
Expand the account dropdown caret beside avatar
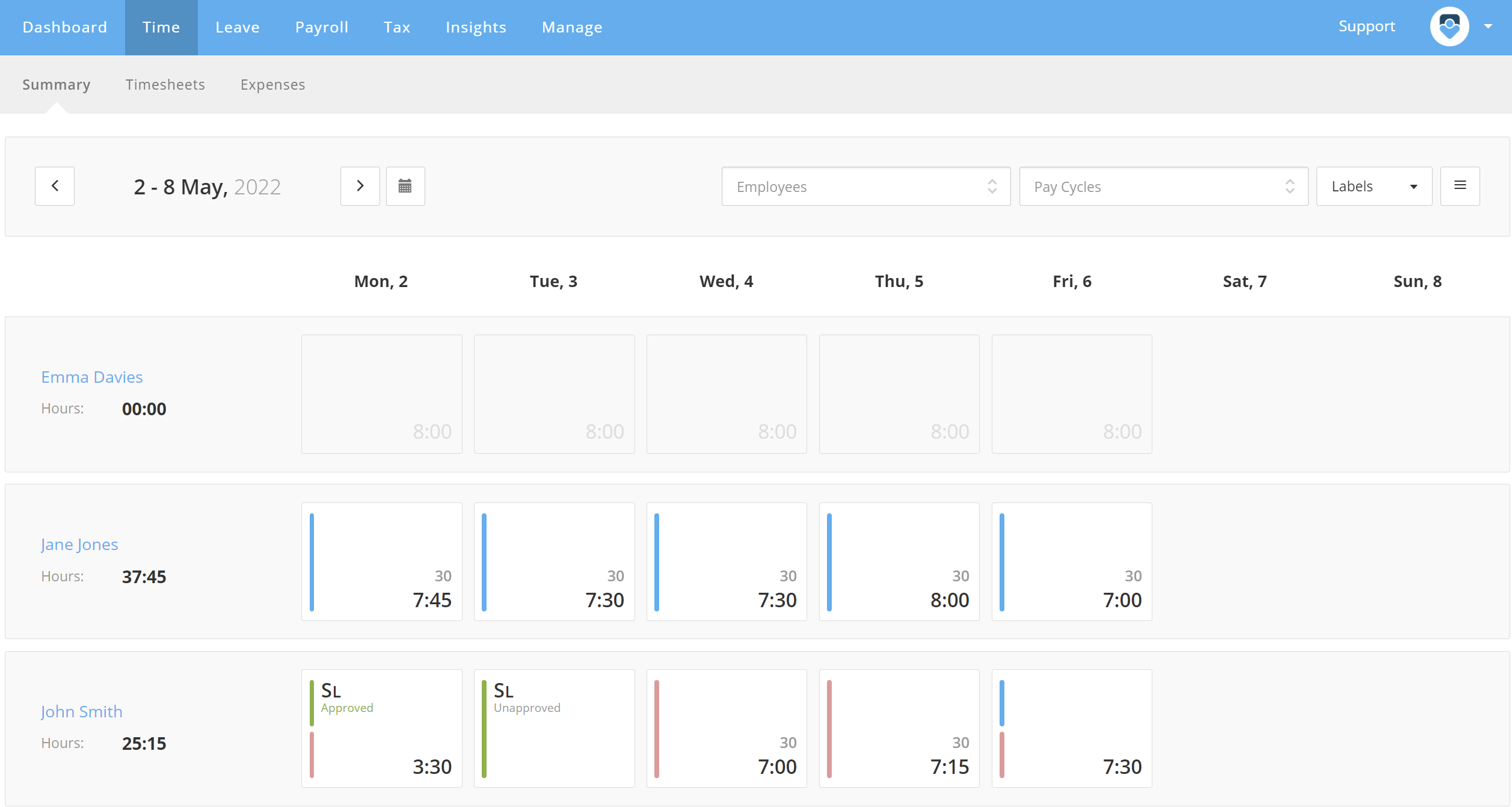(x=1488, y=26)
